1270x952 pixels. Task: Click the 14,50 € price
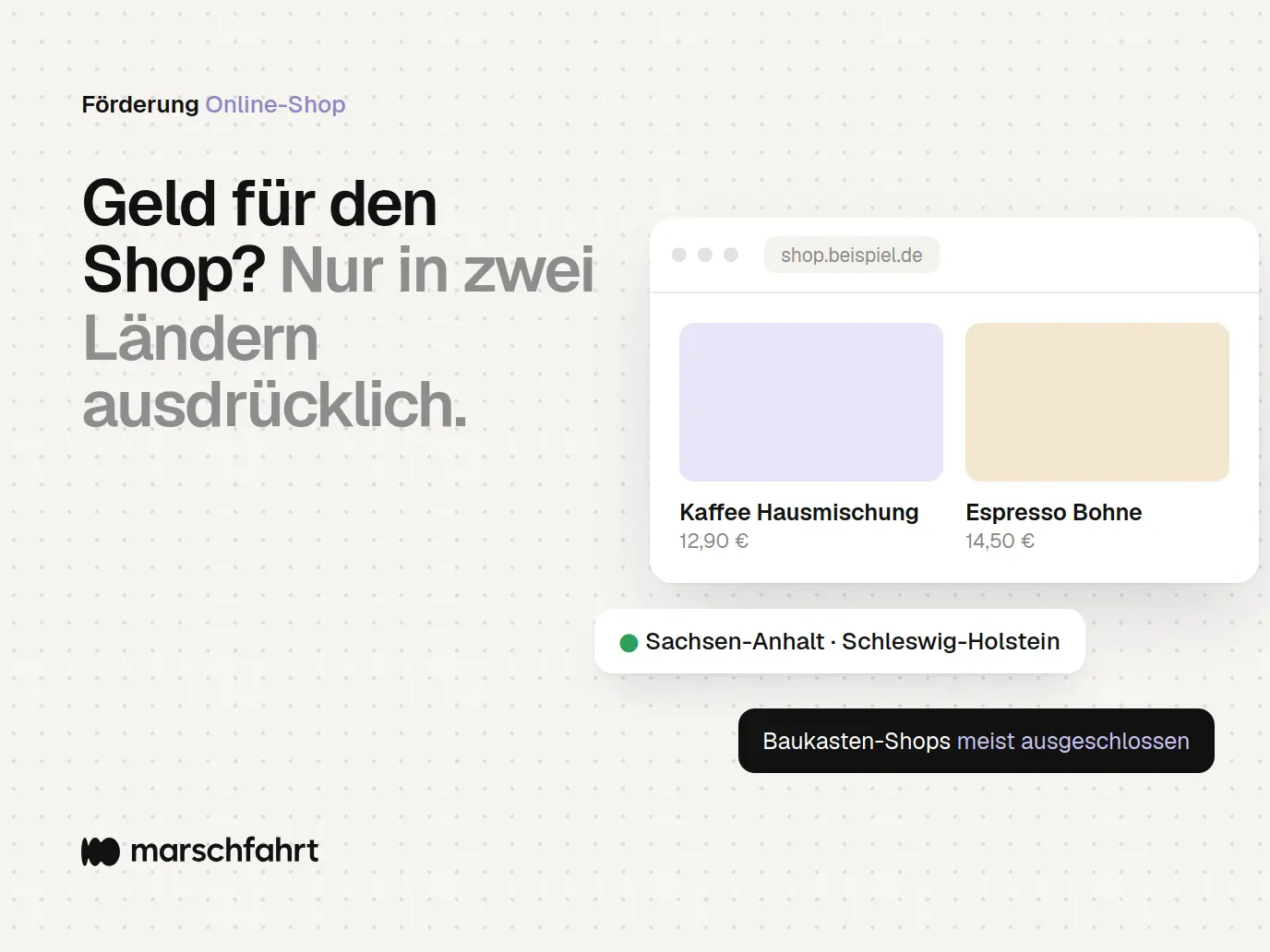[1000, 541]
